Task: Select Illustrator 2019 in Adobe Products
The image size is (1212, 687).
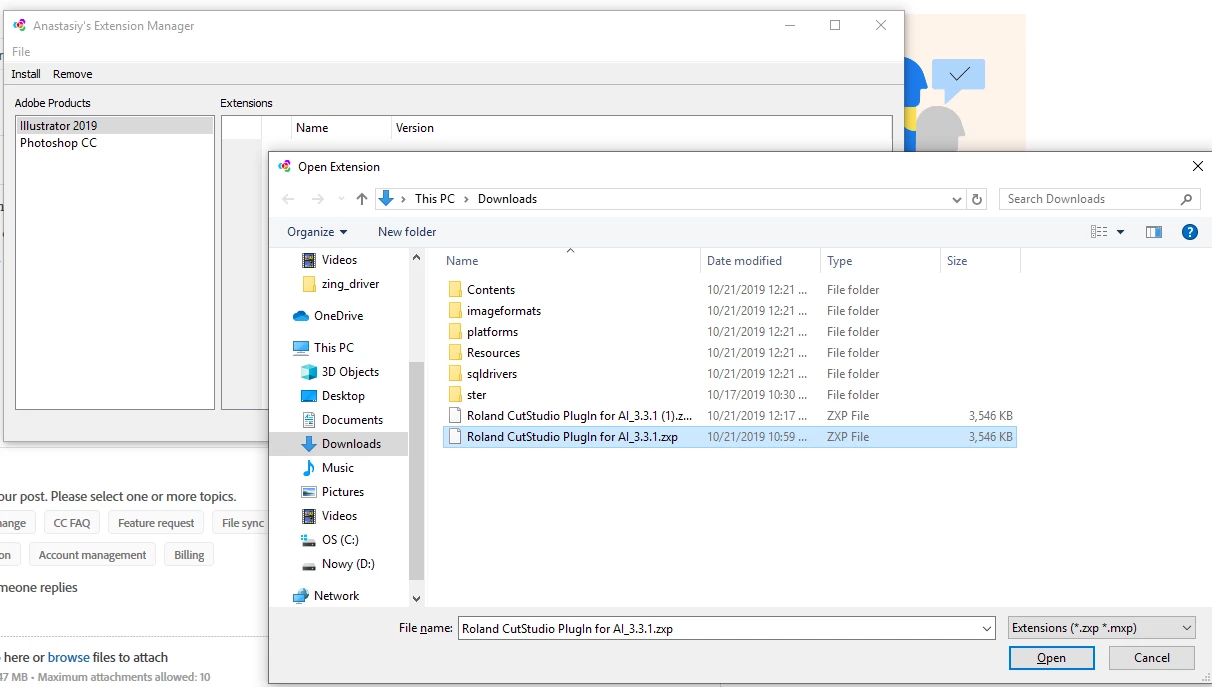Action: pyautogui.click(x=115, y=126)
